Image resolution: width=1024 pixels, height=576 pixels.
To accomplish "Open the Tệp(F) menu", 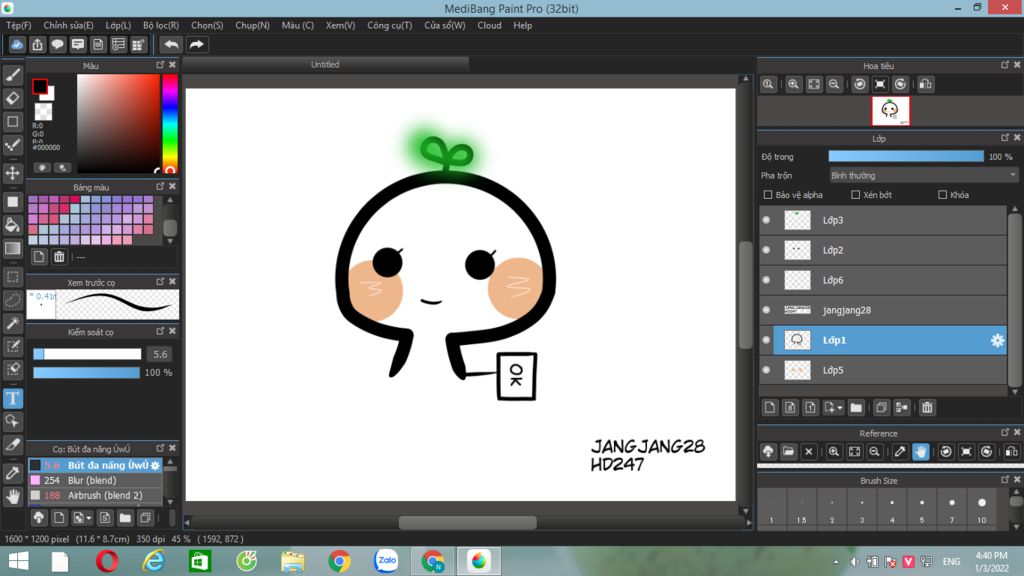I will [18, 25].
